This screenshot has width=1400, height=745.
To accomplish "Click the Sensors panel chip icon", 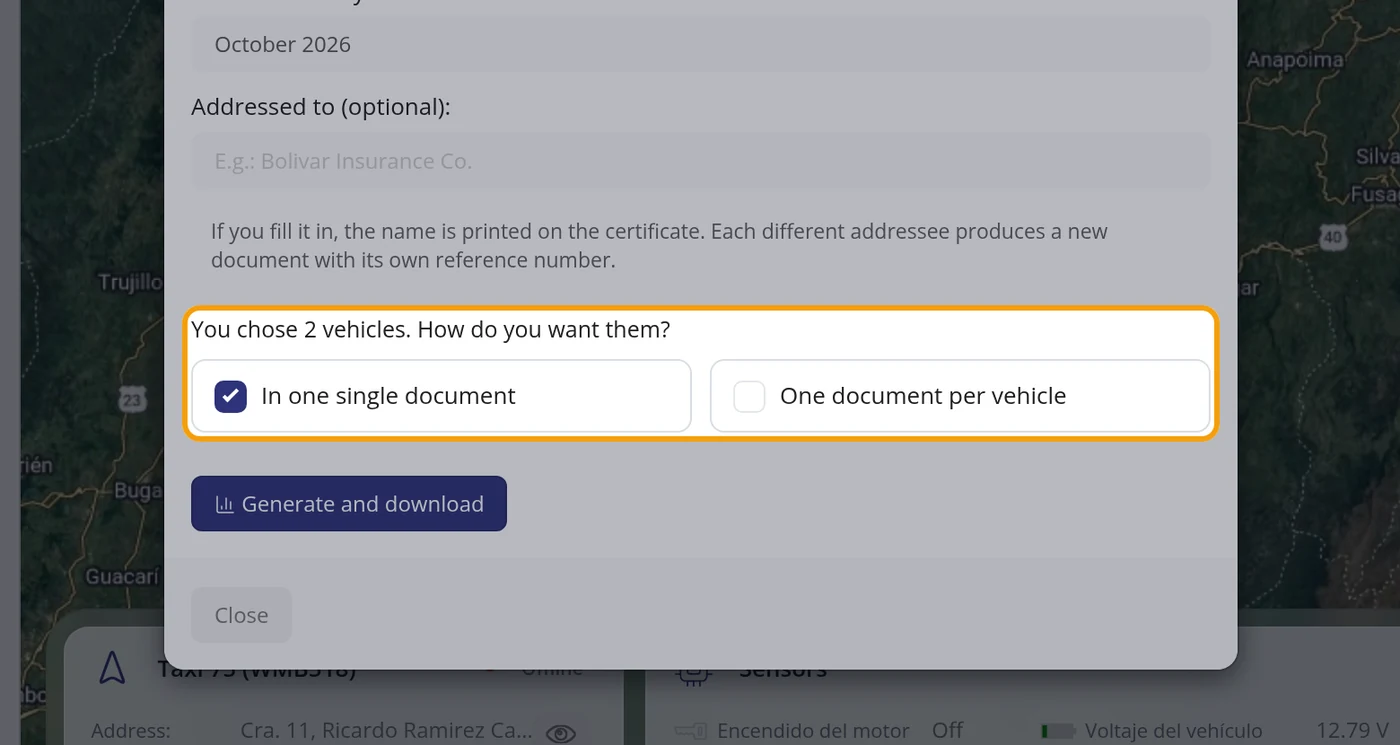I will pyautogui.click(x=692, y=673).
